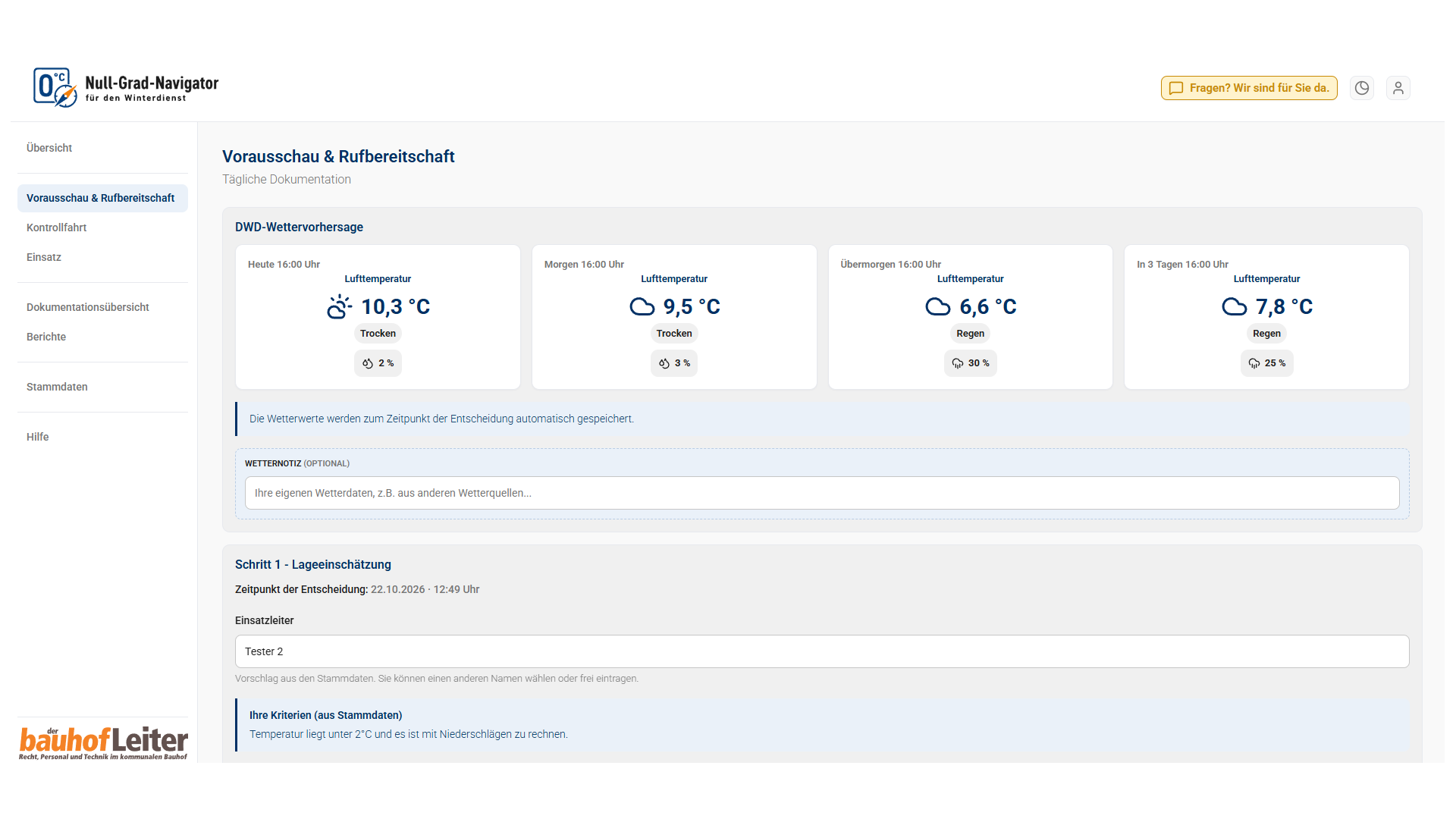Click the 'Übermorgen 16:00 Uhr' card label
Screen dimensions: 1456x819
[x=890, y=265]
